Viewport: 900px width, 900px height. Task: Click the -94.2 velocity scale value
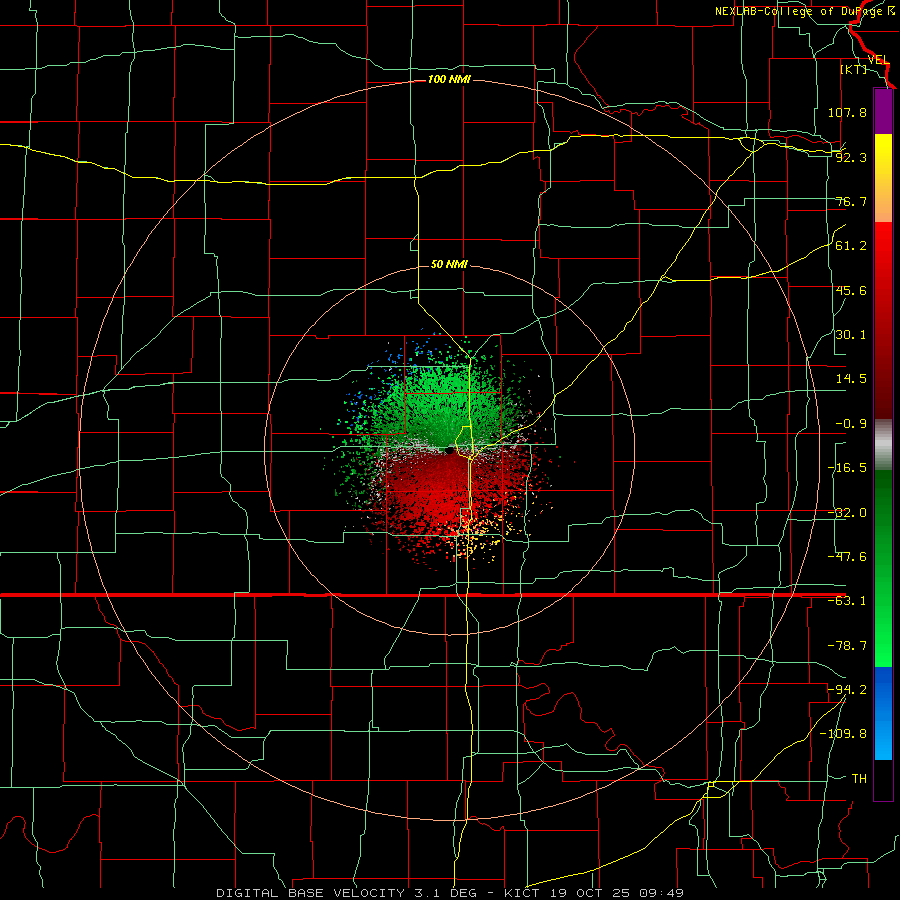pyautogui.click(x=847, y=689)
